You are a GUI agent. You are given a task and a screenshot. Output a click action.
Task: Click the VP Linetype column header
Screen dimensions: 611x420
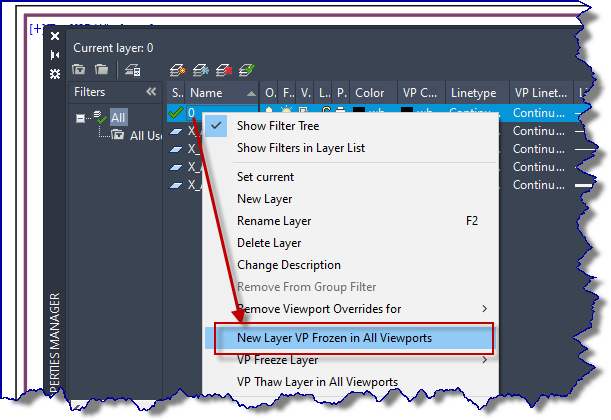click(x=541, y=93)
